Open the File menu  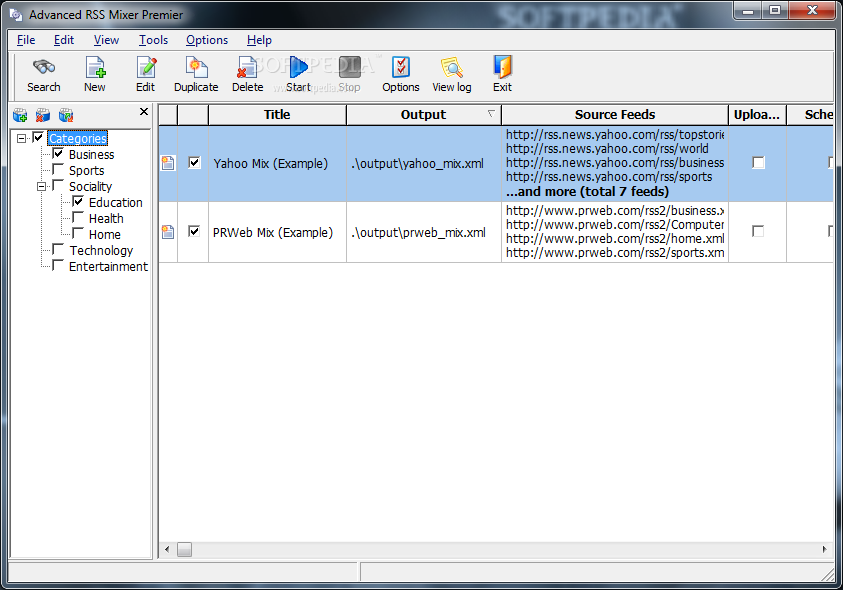(x=26, y=40)
